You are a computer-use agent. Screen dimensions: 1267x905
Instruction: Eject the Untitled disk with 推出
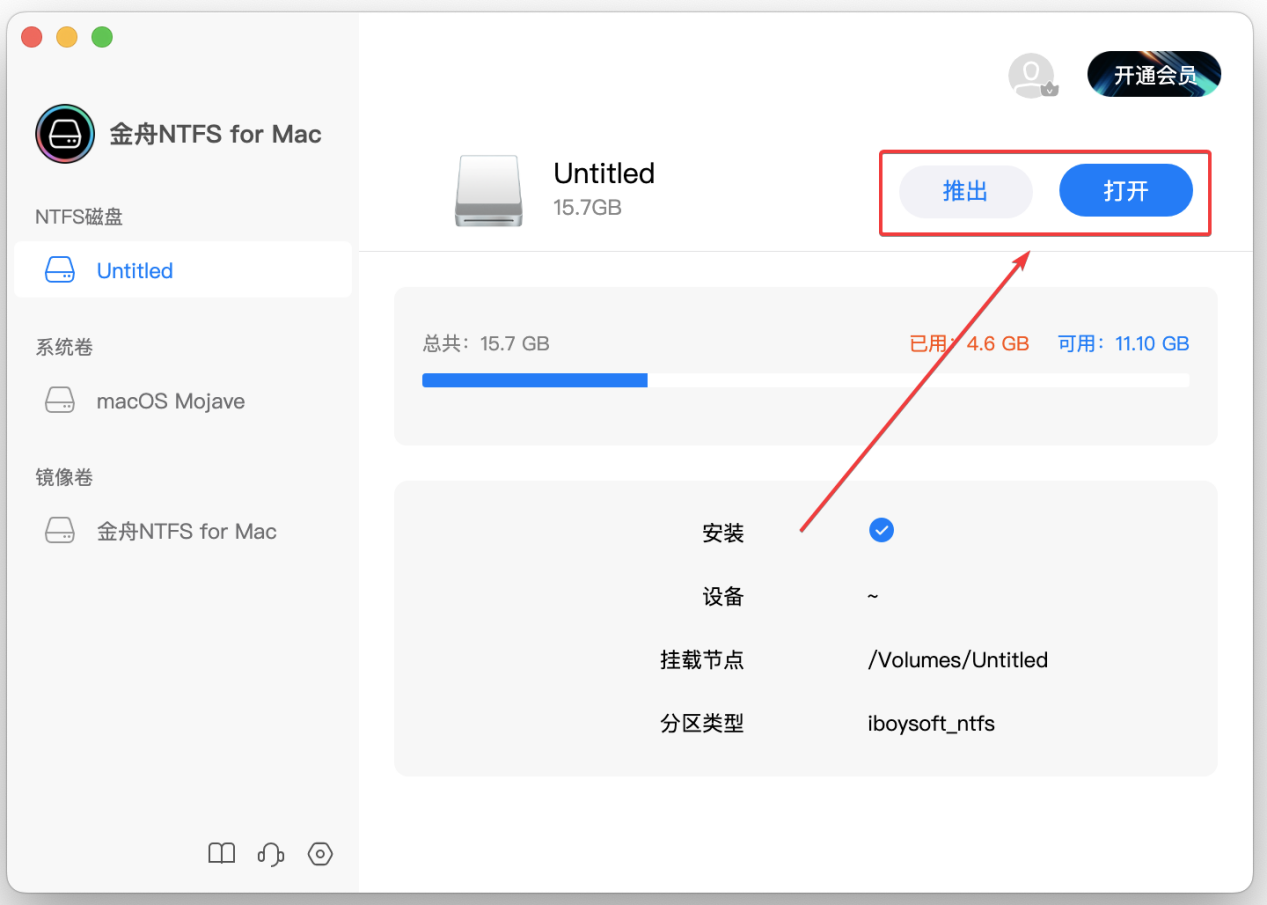point(965,191)
